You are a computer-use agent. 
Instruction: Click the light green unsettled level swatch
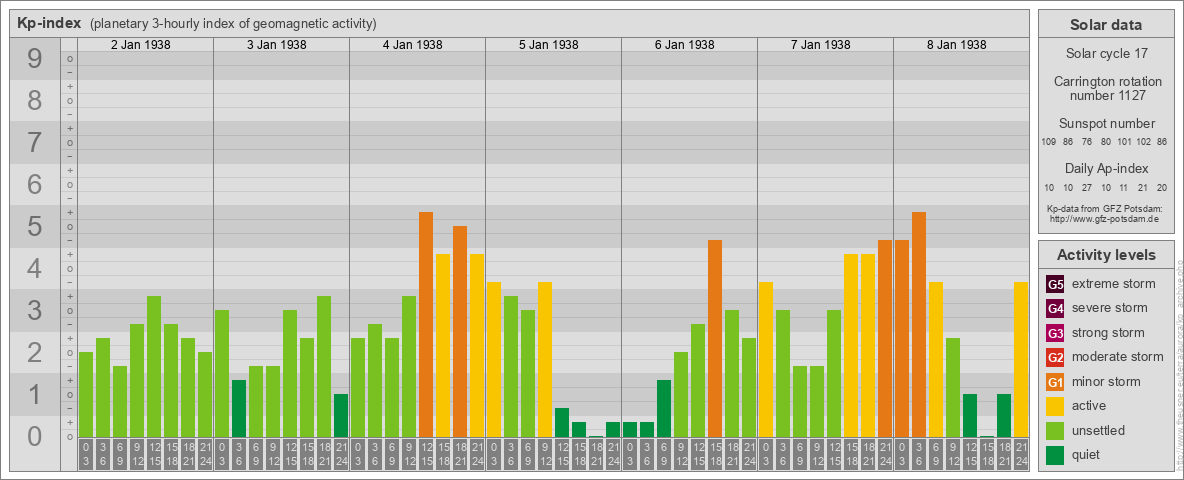click(x=1055, y=430)
